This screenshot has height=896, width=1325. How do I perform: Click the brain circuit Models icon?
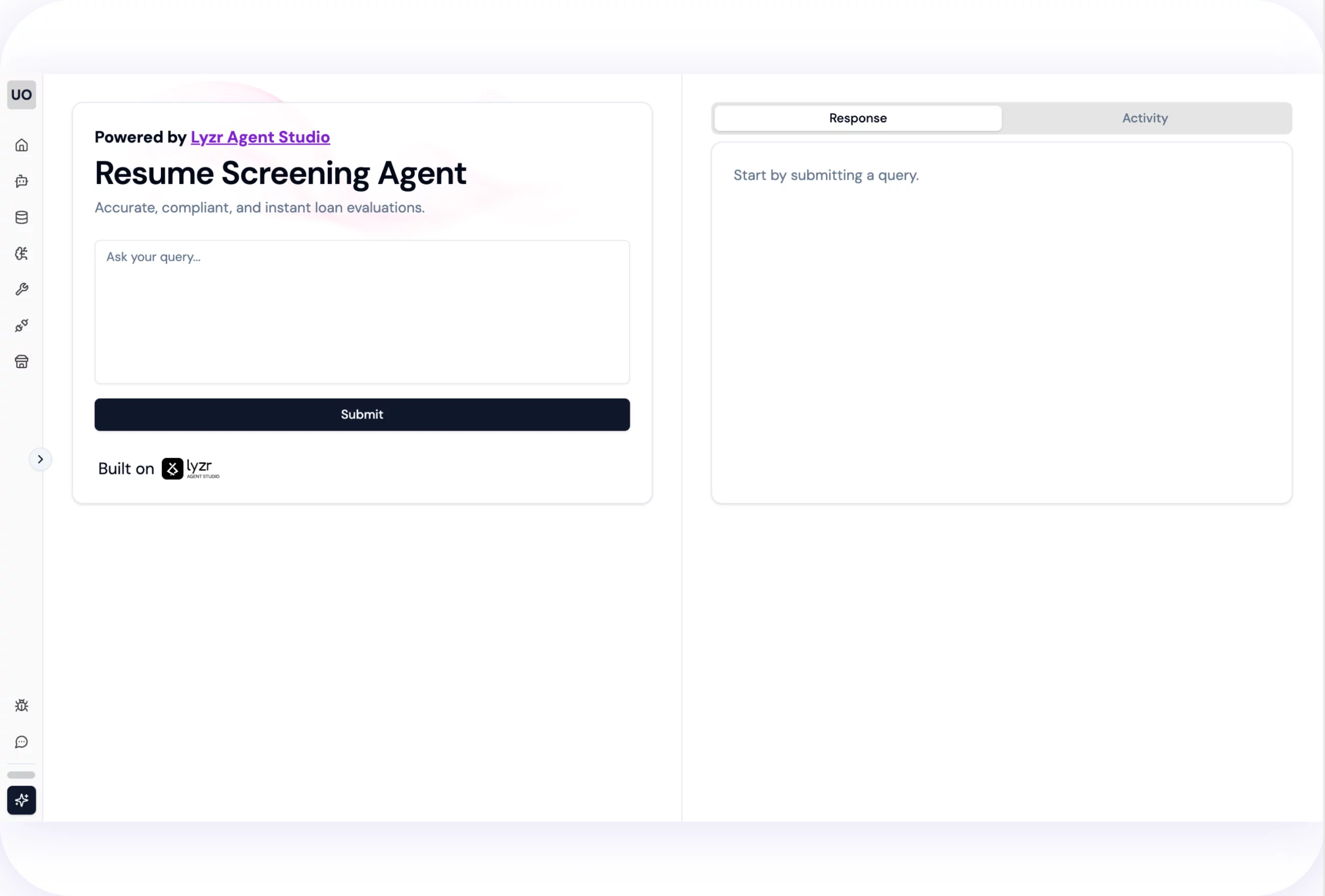click(22, 253)
